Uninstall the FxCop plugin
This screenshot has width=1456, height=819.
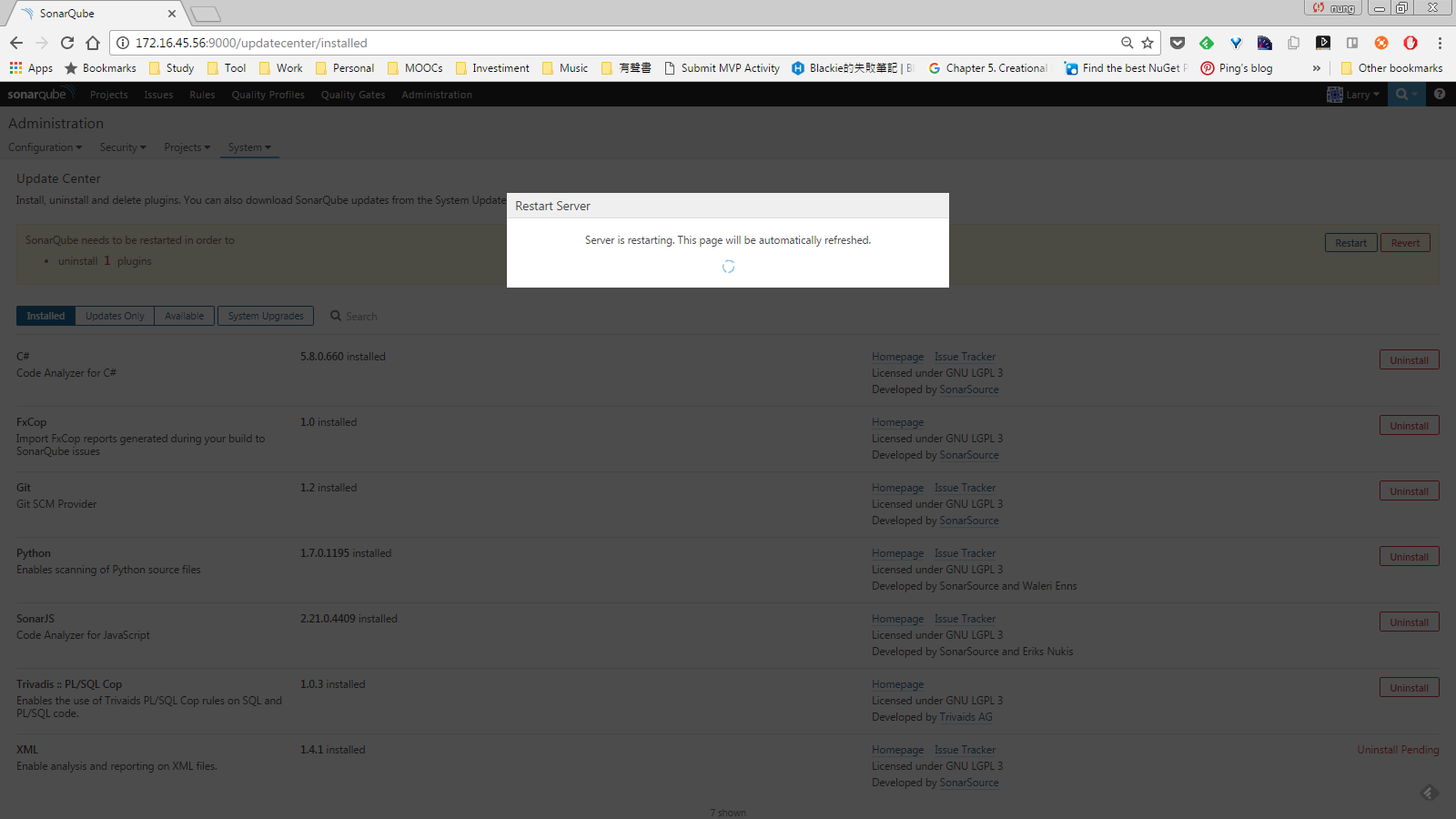coord(1409,426)
